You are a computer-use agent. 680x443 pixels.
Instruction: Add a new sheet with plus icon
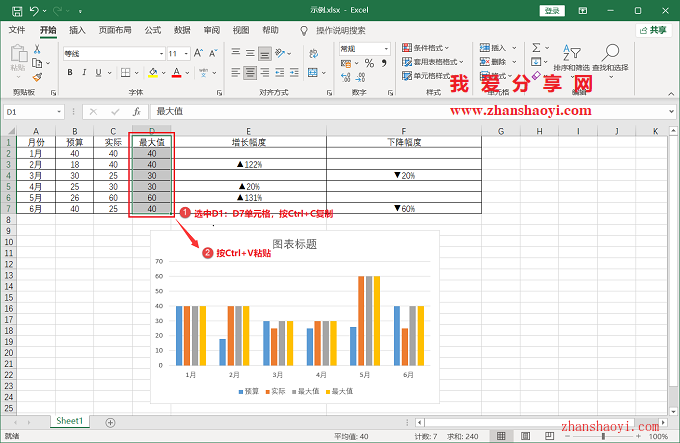click(x=111, y=423)
